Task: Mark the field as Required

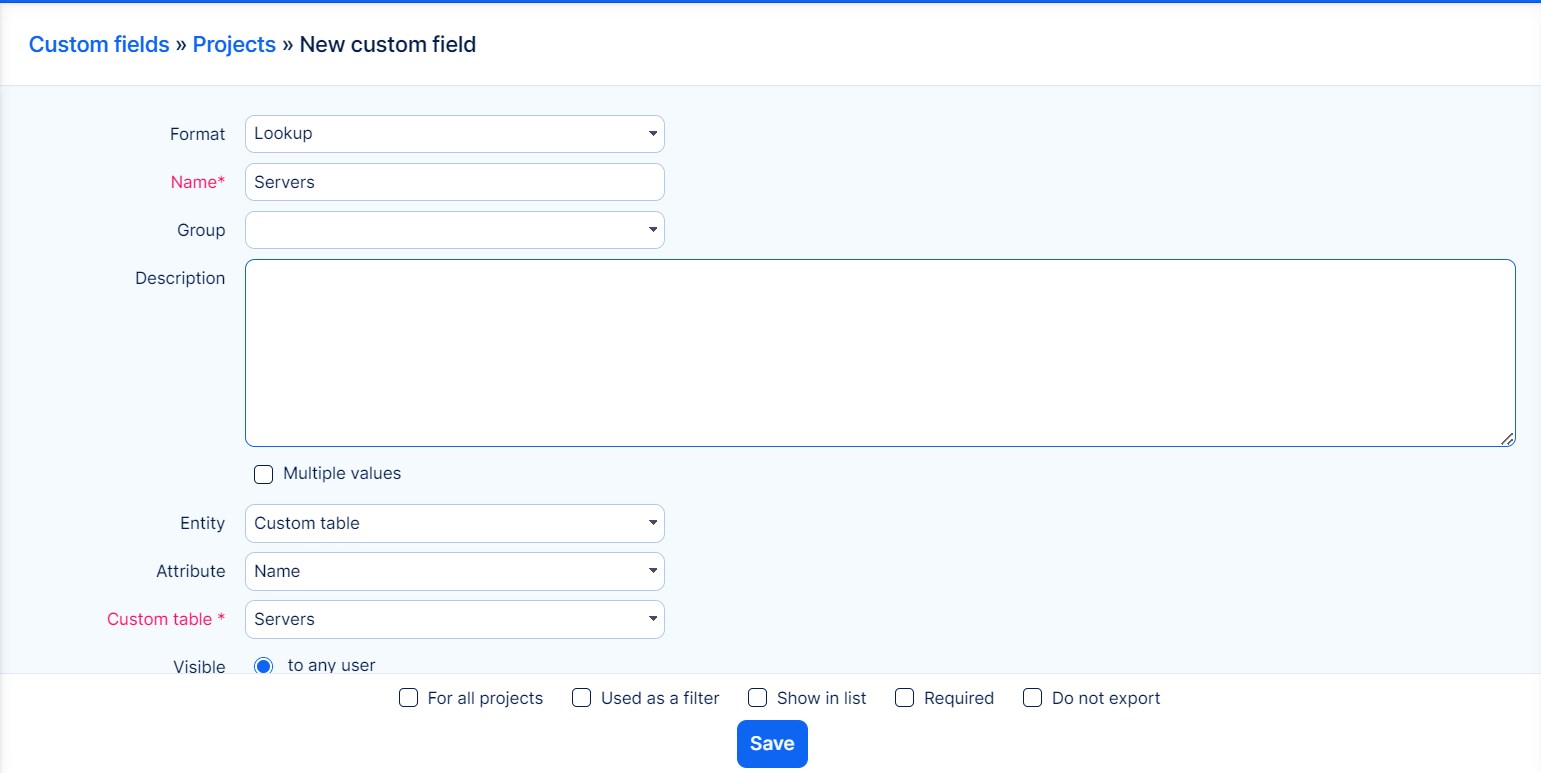Action: coord(904,697)
